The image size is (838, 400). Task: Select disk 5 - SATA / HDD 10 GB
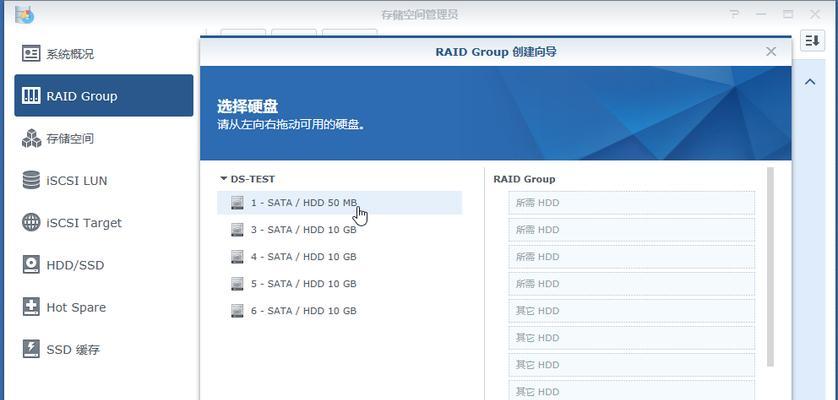[x=339, y=283]
